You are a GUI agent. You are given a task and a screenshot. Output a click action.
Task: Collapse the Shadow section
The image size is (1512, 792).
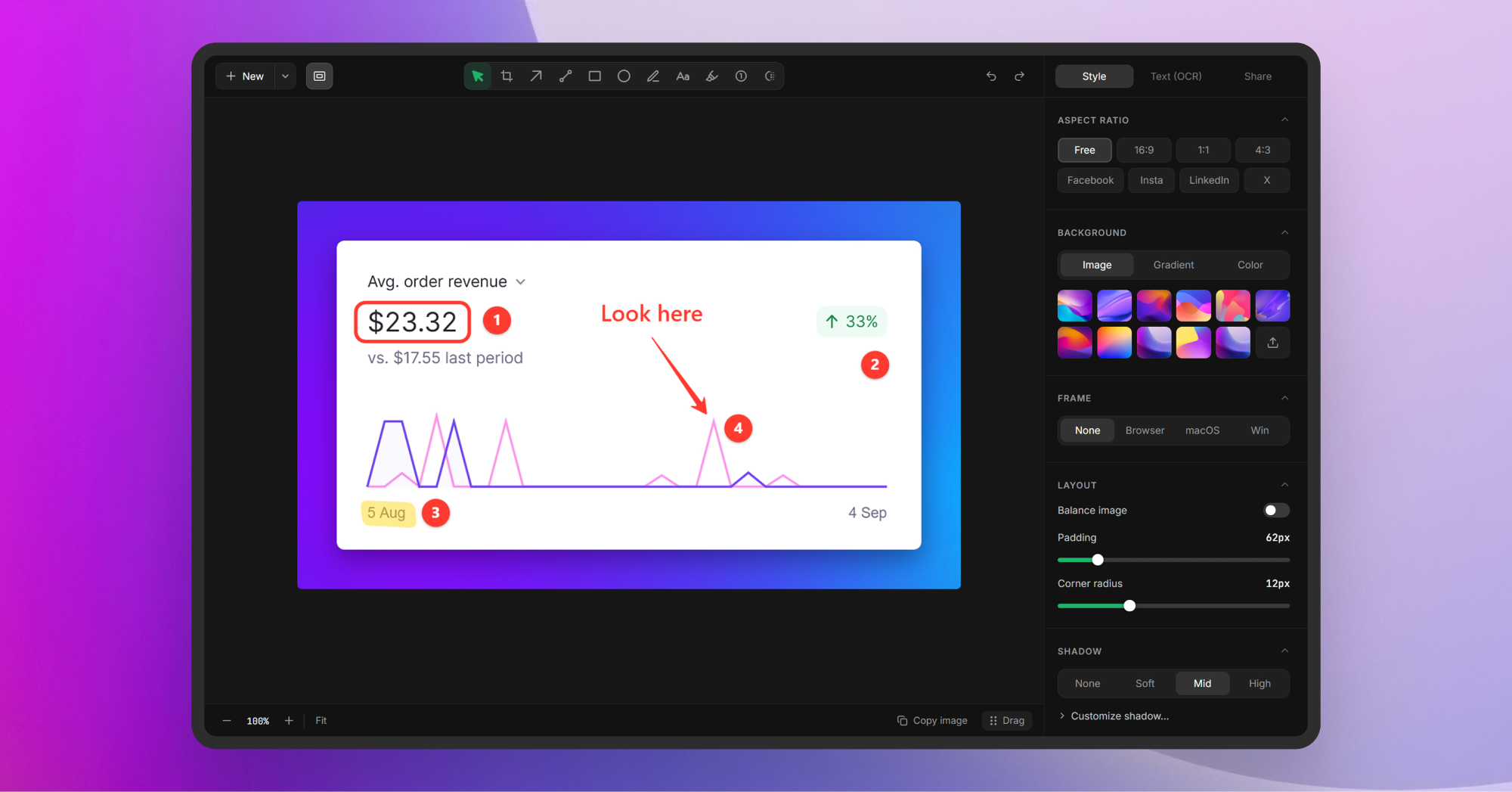pos(1284,651)
